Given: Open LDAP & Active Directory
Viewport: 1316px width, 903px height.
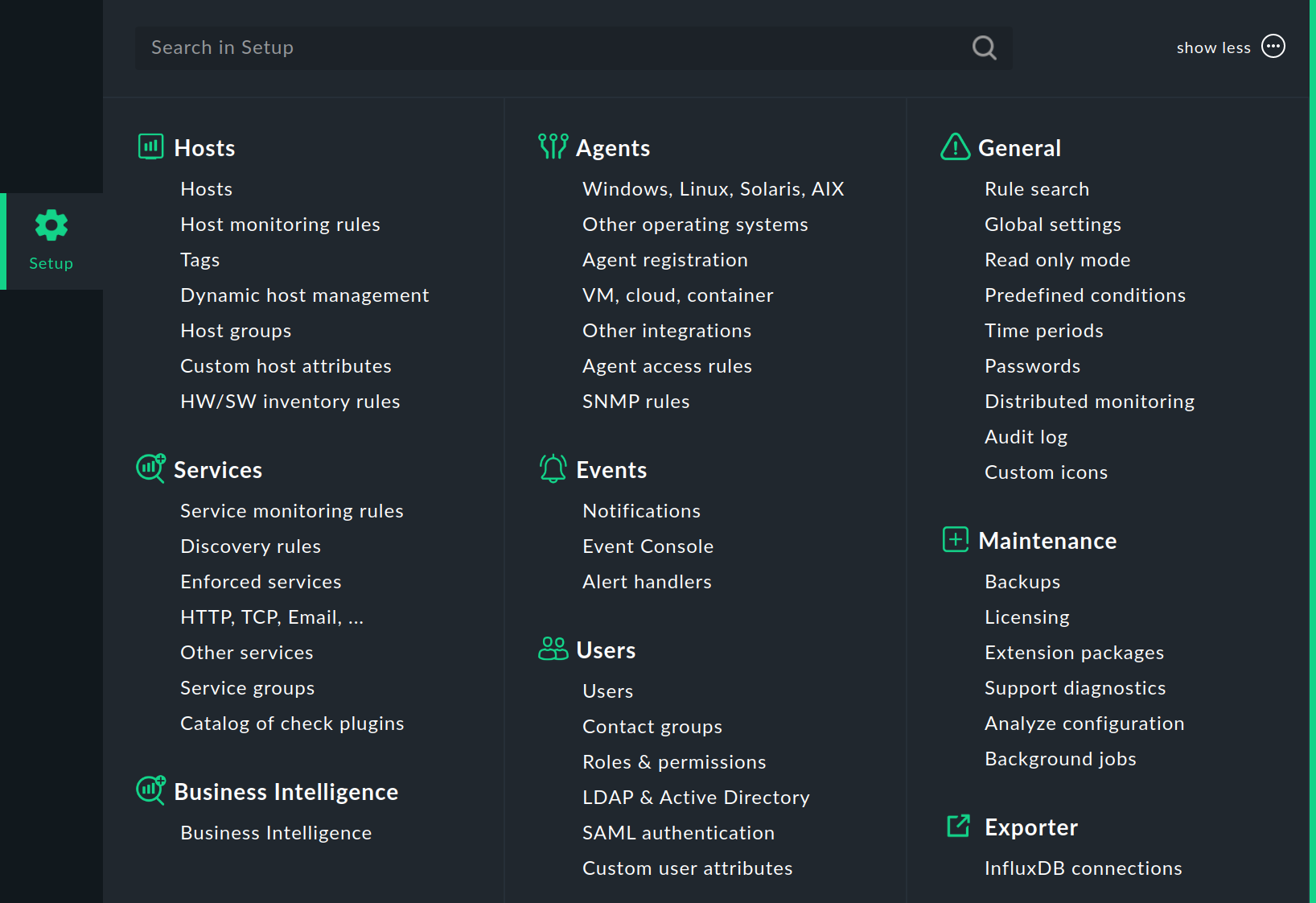Looking at the screenshot, I should 697,798.
